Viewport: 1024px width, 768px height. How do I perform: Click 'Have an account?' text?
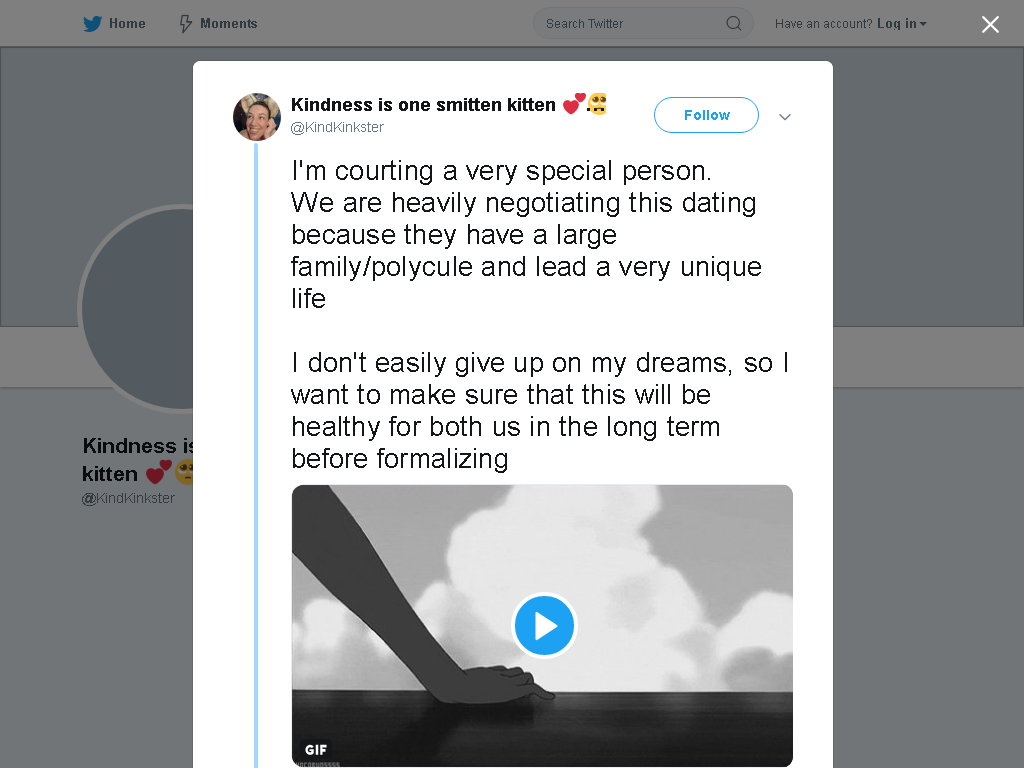click(824, 24)
